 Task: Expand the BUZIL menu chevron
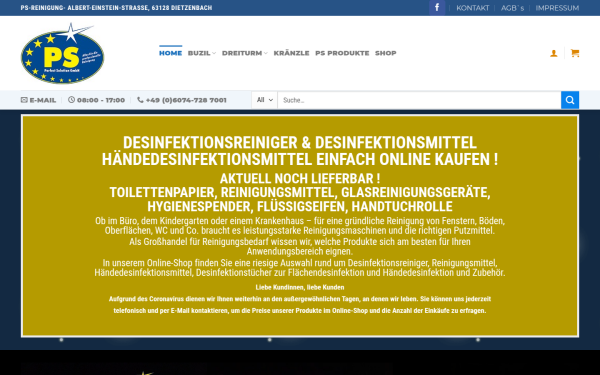pos(214,54)
